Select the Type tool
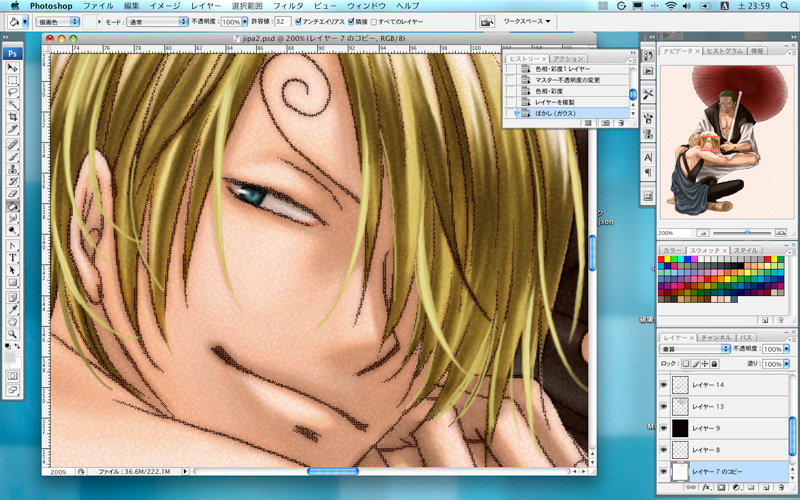 tap(12, 258)
